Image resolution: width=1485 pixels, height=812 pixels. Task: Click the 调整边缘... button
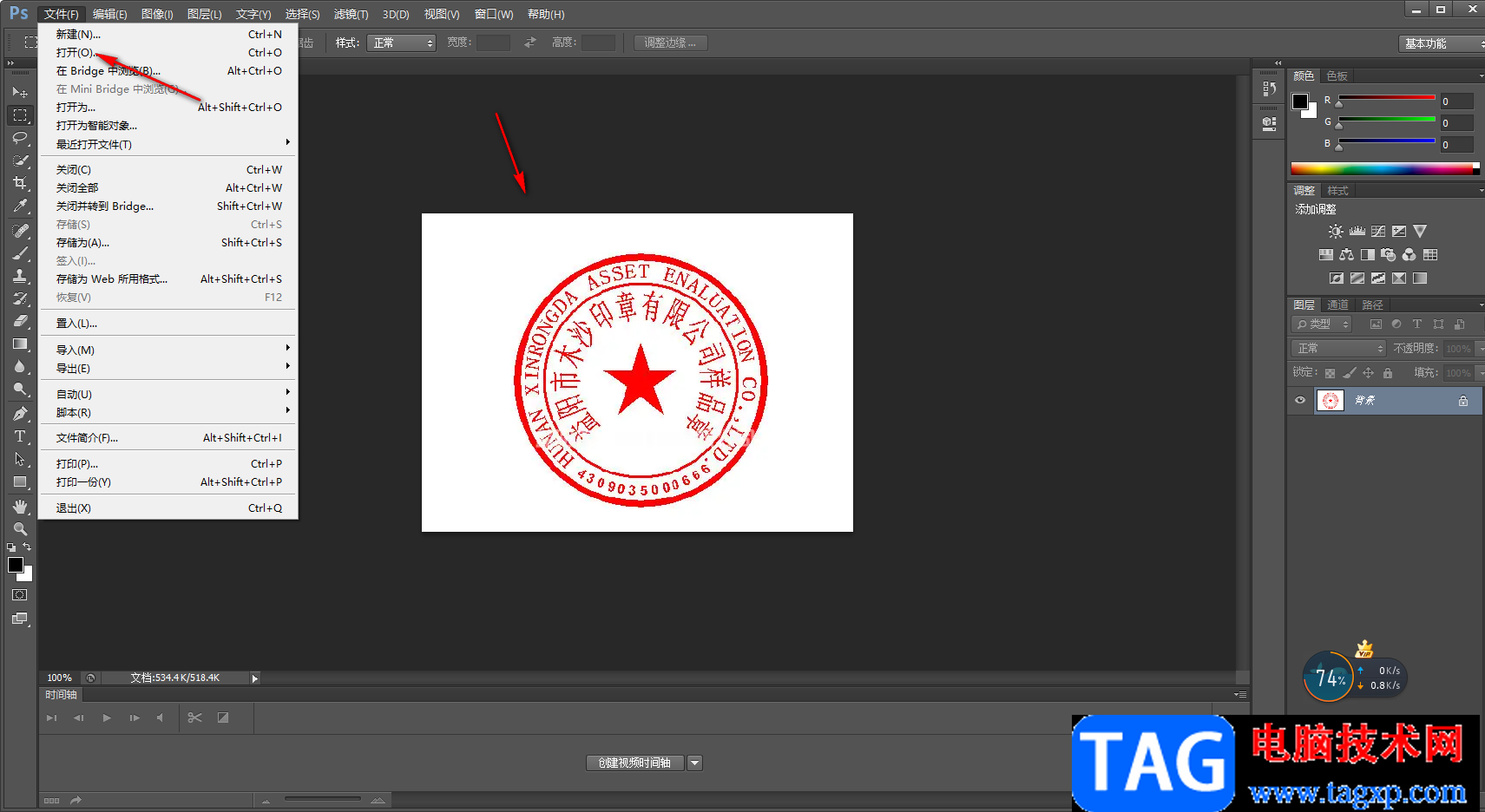[670, 43]
